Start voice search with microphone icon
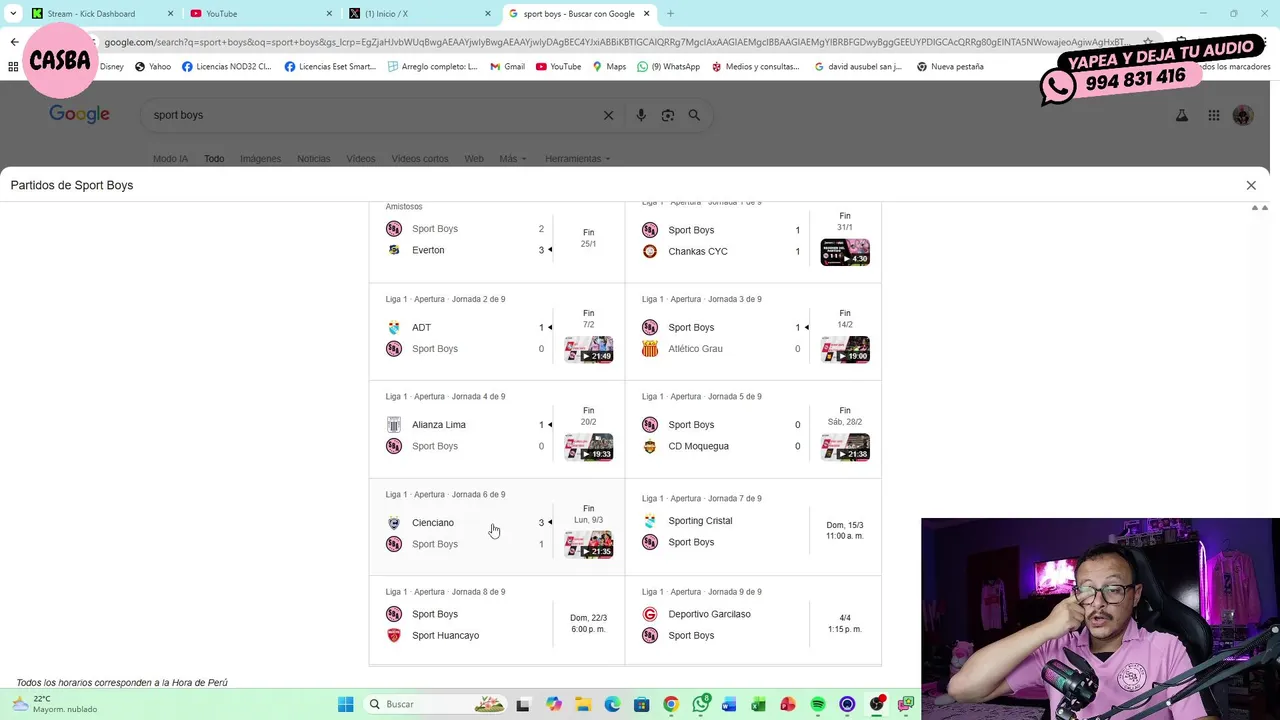This screenshot has height=720, width=1280. coord(641,115)
